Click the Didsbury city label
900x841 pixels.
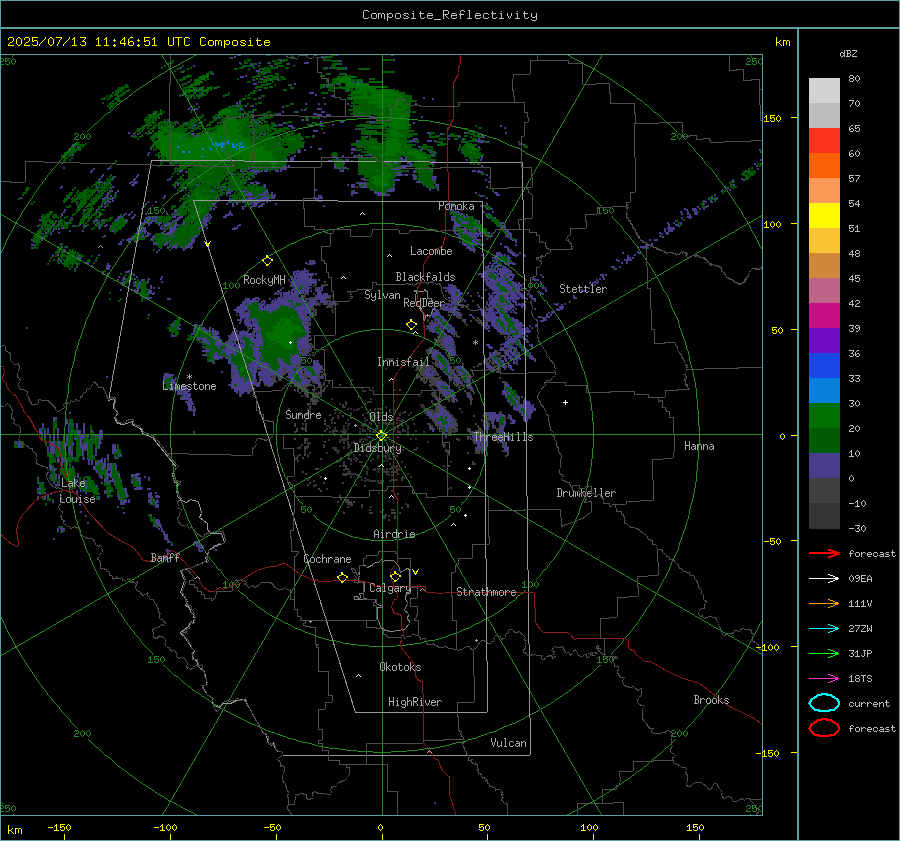[377, 448]
